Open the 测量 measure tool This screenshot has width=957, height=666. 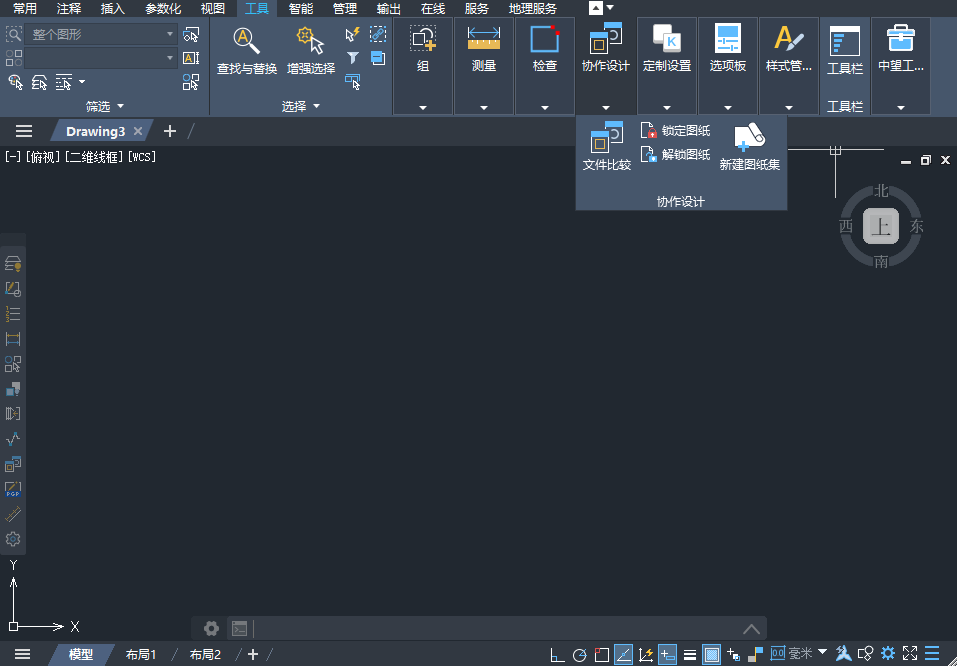484,50
